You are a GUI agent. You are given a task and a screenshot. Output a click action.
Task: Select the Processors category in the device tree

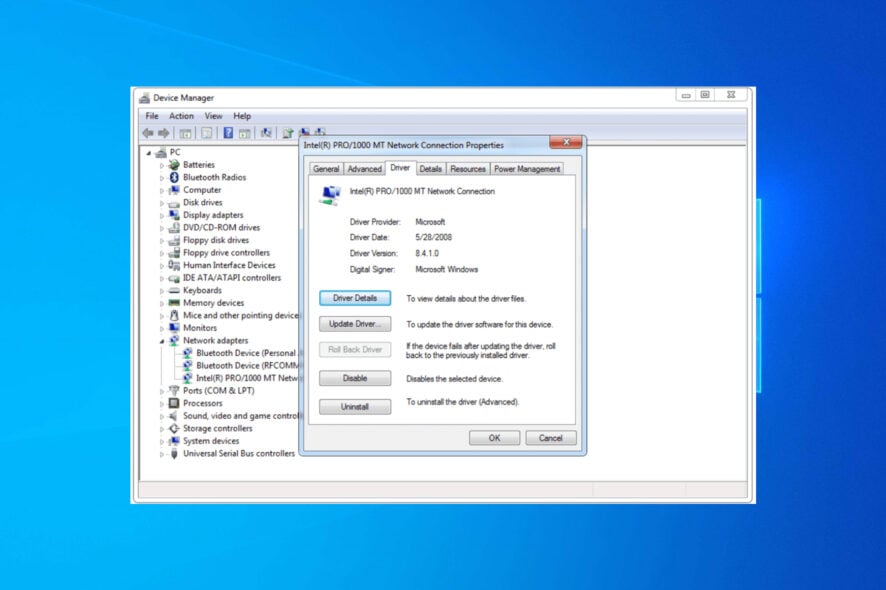point(202,403)
